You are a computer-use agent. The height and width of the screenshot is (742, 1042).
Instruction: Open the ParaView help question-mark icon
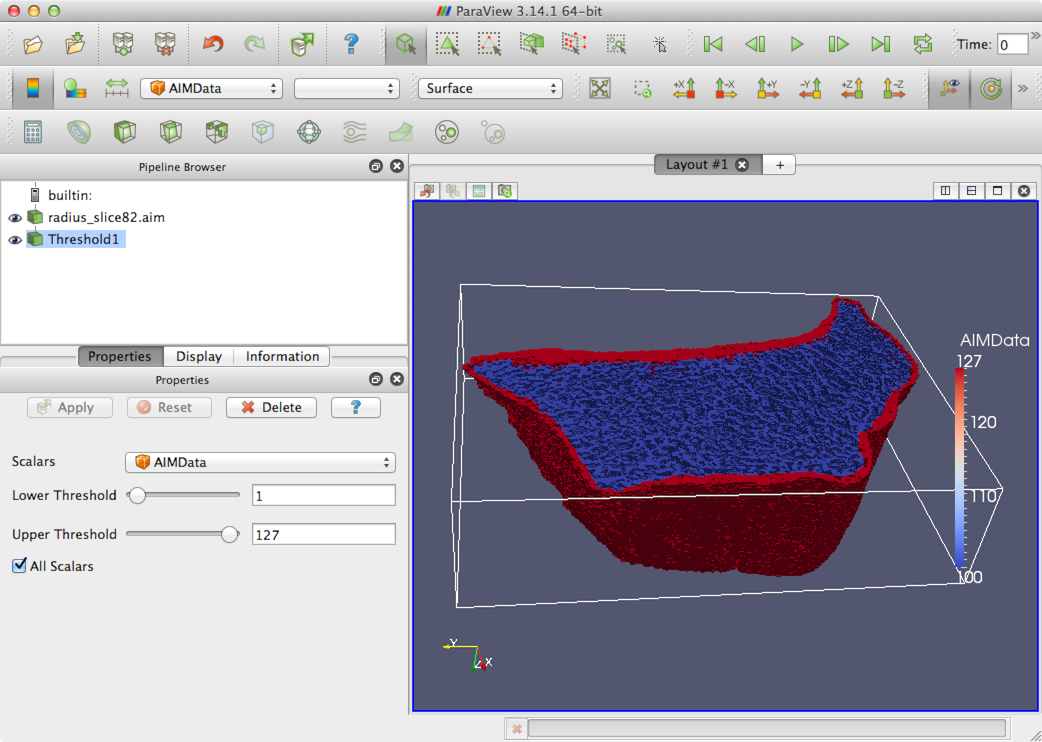(x=351, y=44)
